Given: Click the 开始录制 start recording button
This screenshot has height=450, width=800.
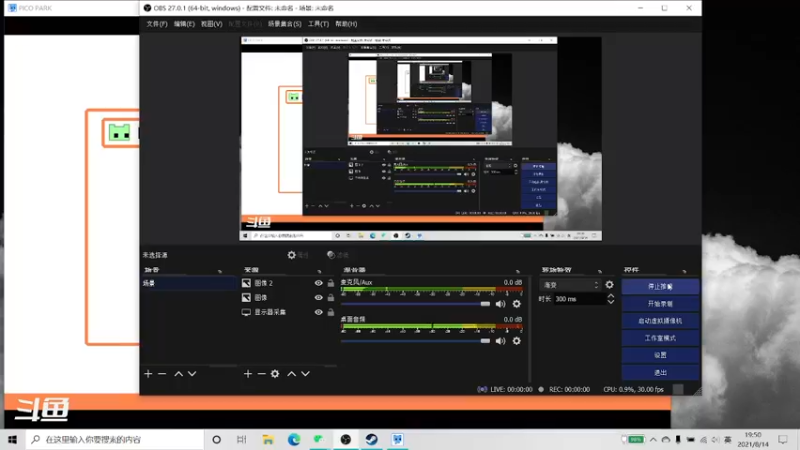Looking at the screenshot, I should click(660, 304).
